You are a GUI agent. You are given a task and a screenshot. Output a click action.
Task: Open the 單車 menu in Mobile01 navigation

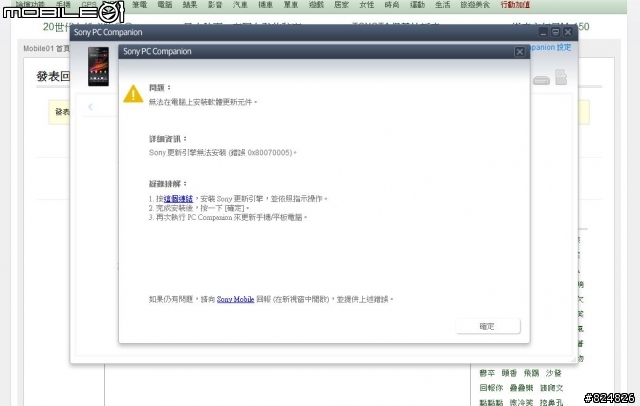pyautogui.click(x=291, y=5)
